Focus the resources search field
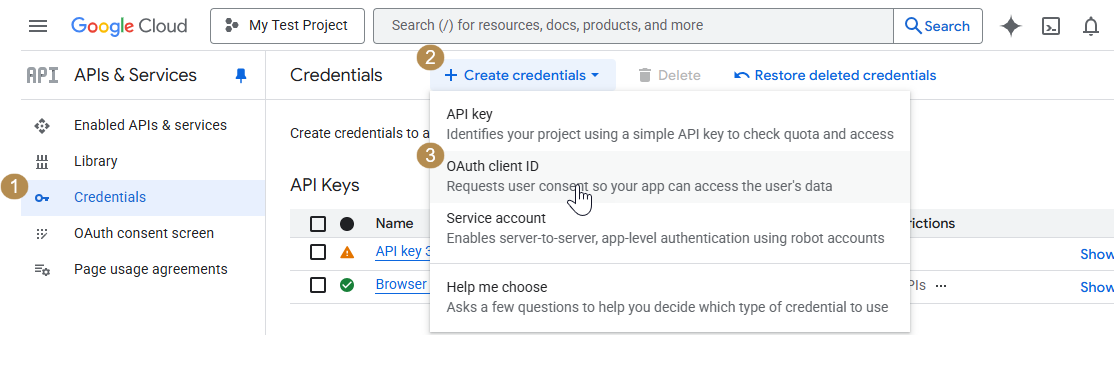Screen dimensions: 1114x373 633,26
